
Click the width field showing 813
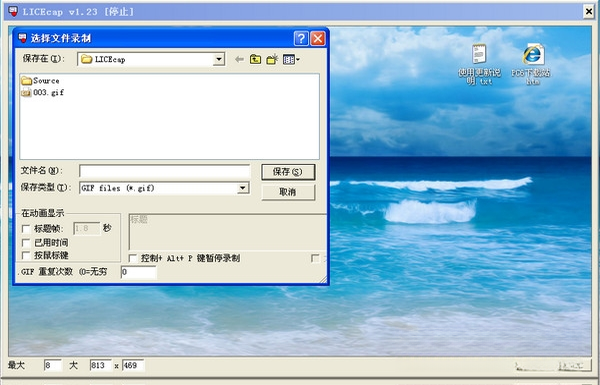(101, 365)
